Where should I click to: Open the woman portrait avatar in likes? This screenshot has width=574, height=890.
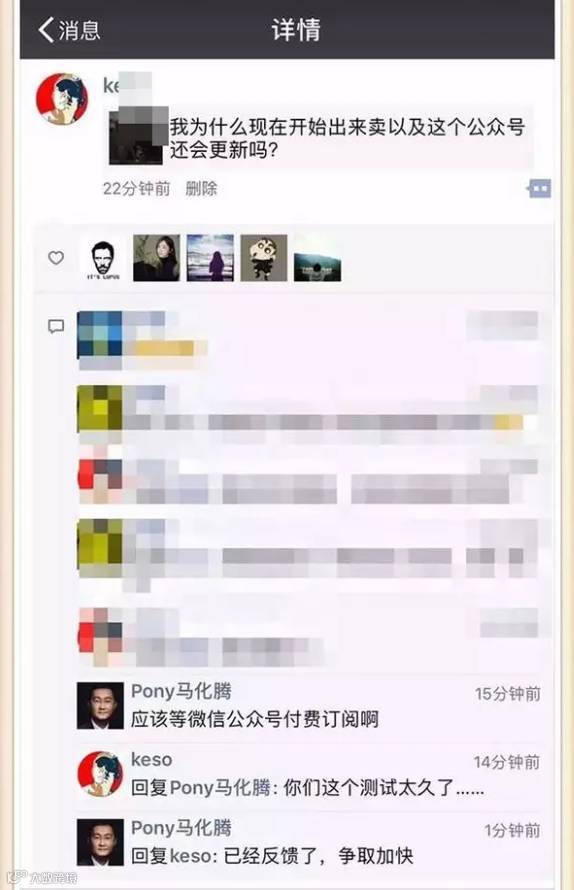(156, 258)
